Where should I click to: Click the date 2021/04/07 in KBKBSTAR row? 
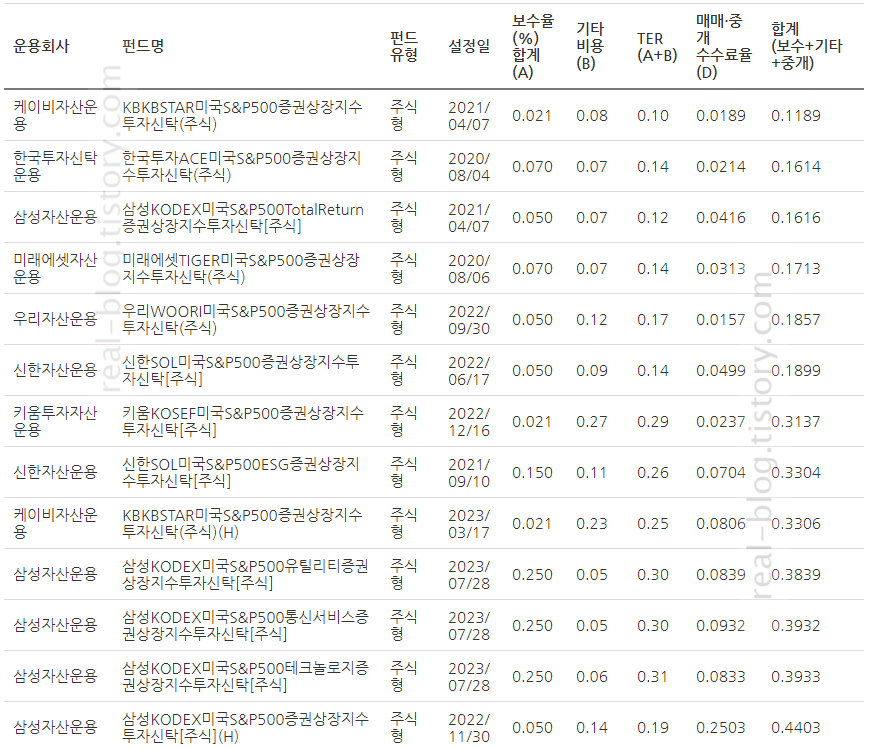click(469, 116)
